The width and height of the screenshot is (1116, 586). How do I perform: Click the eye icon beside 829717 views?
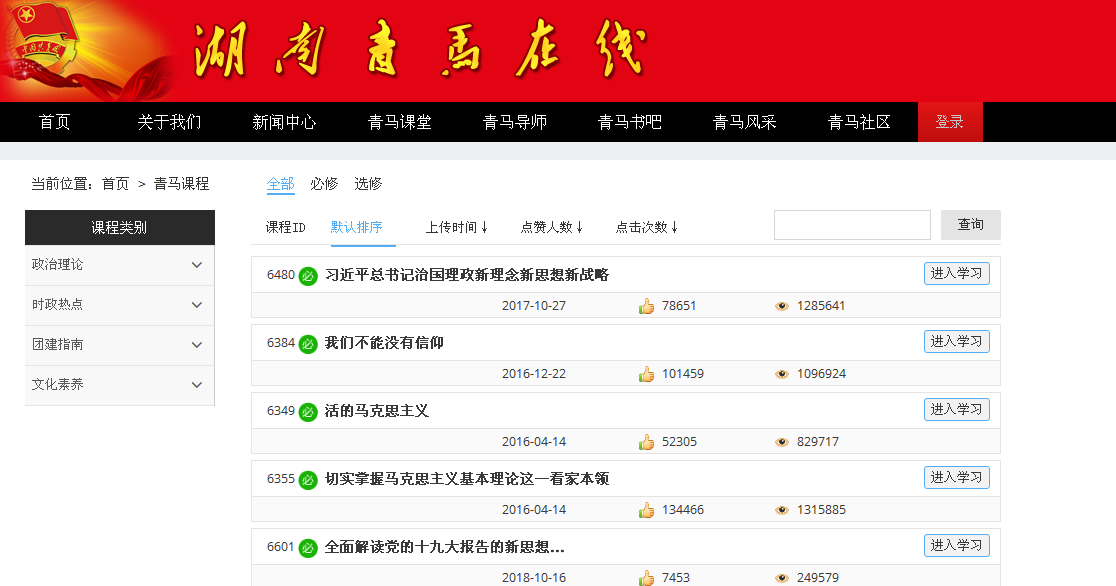tap(782, 442)
